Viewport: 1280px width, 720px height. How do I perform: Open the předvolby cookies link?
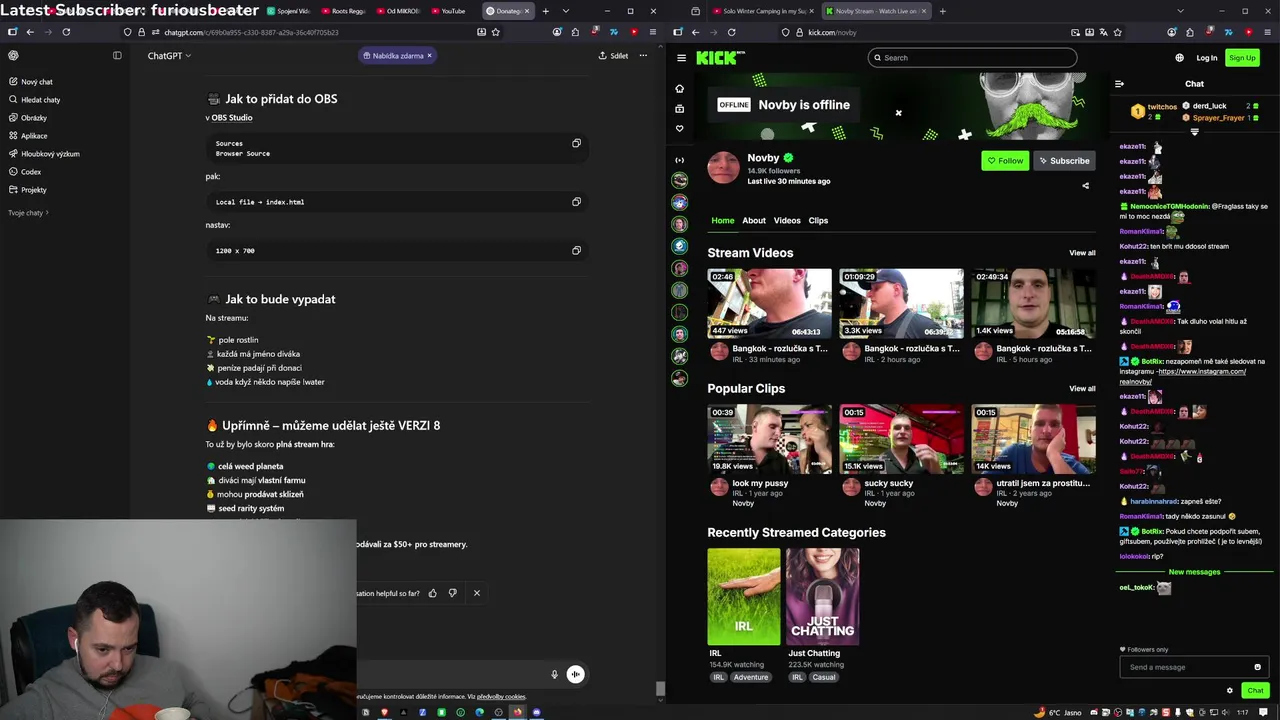click(501, 697)
